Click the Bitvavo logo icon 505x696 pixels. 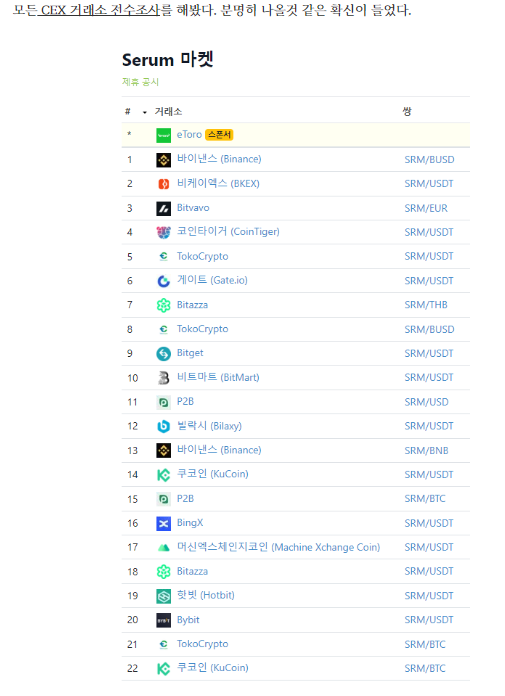pos(163,208)
